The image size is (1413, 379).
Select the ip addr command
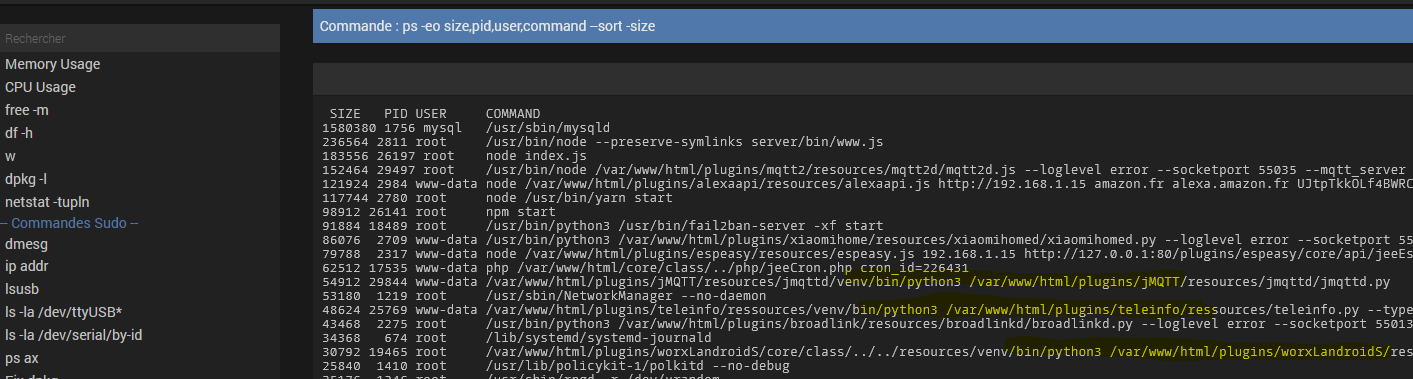click(x=27, y=267)
